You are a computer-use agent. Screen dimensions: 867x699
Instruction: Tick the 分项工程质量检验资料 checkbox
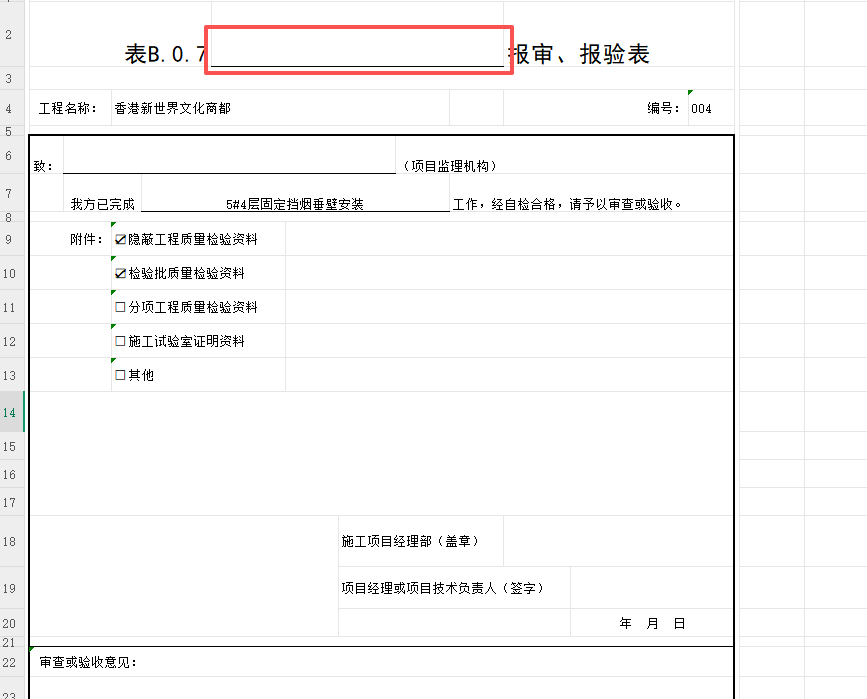pyautogui.click(x=121, y=308)
